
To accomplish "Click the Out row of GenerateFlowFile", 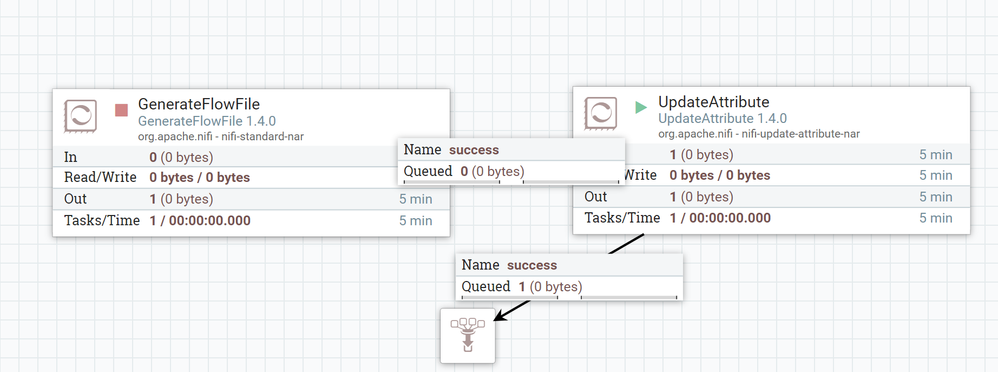I will click(251, 199).
